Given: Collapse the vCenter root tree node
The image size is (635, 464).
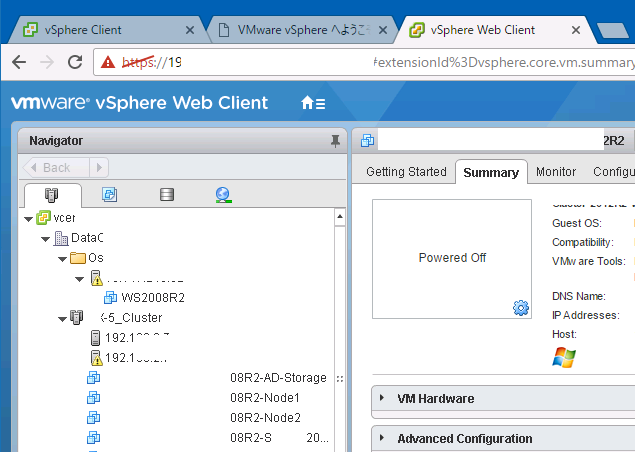Looking at the screenshot, I should point(28,219).
